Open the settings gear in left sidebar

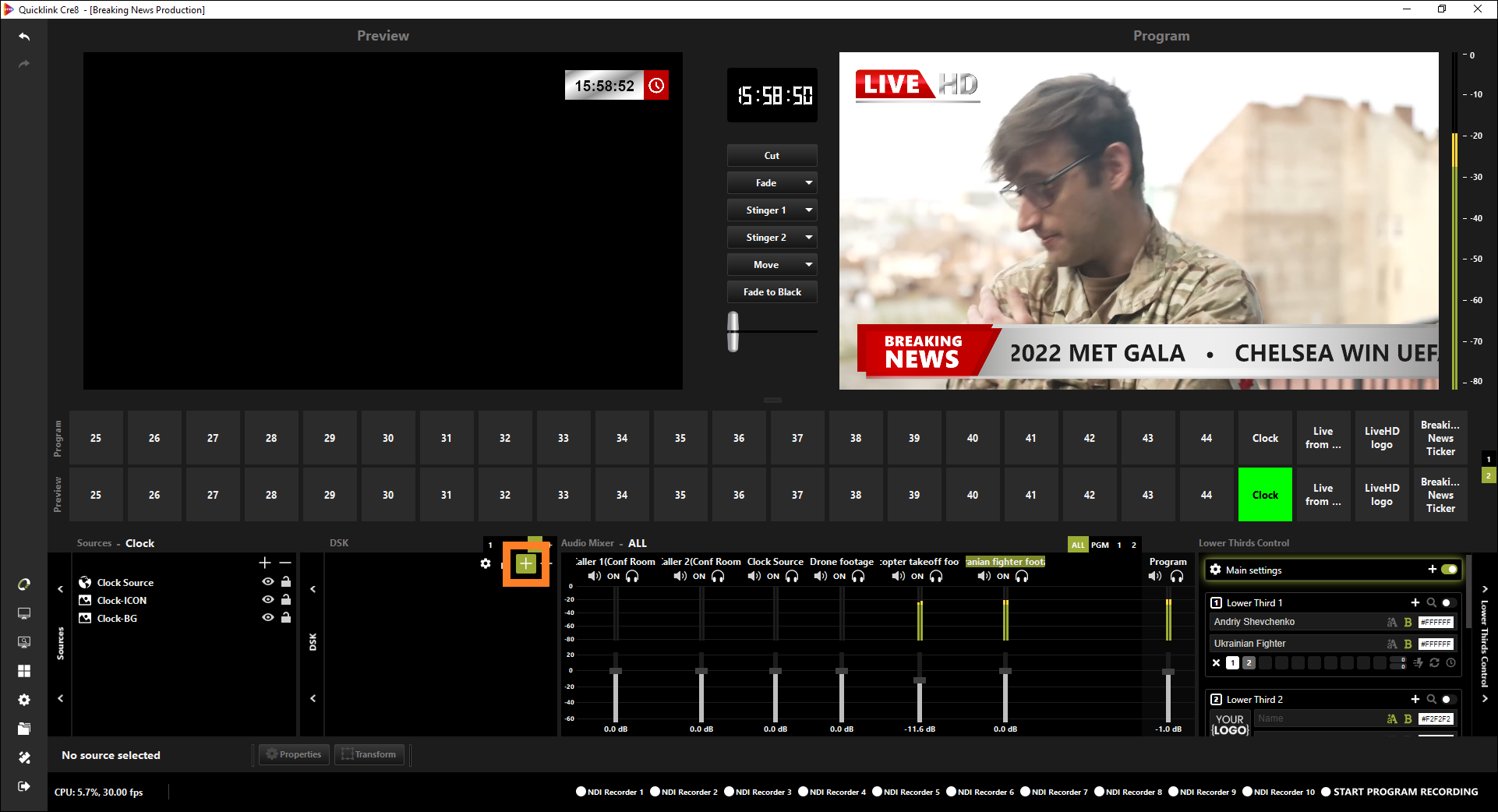24,700
